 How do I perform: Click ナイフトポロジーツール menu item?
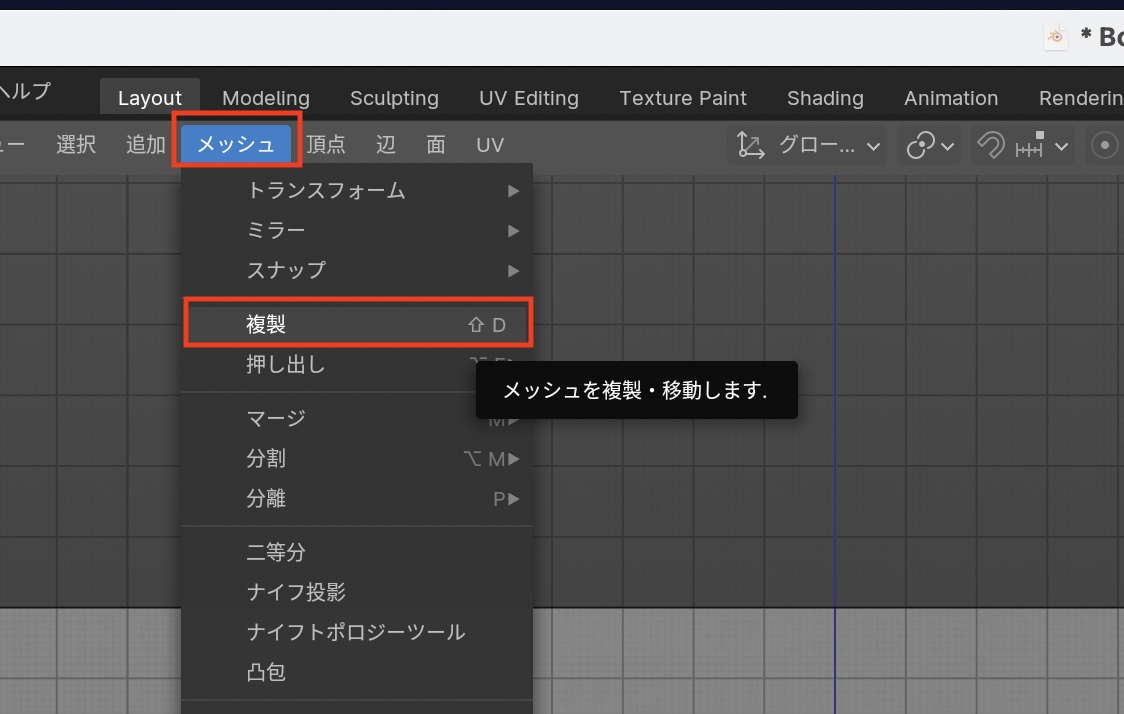356,632
